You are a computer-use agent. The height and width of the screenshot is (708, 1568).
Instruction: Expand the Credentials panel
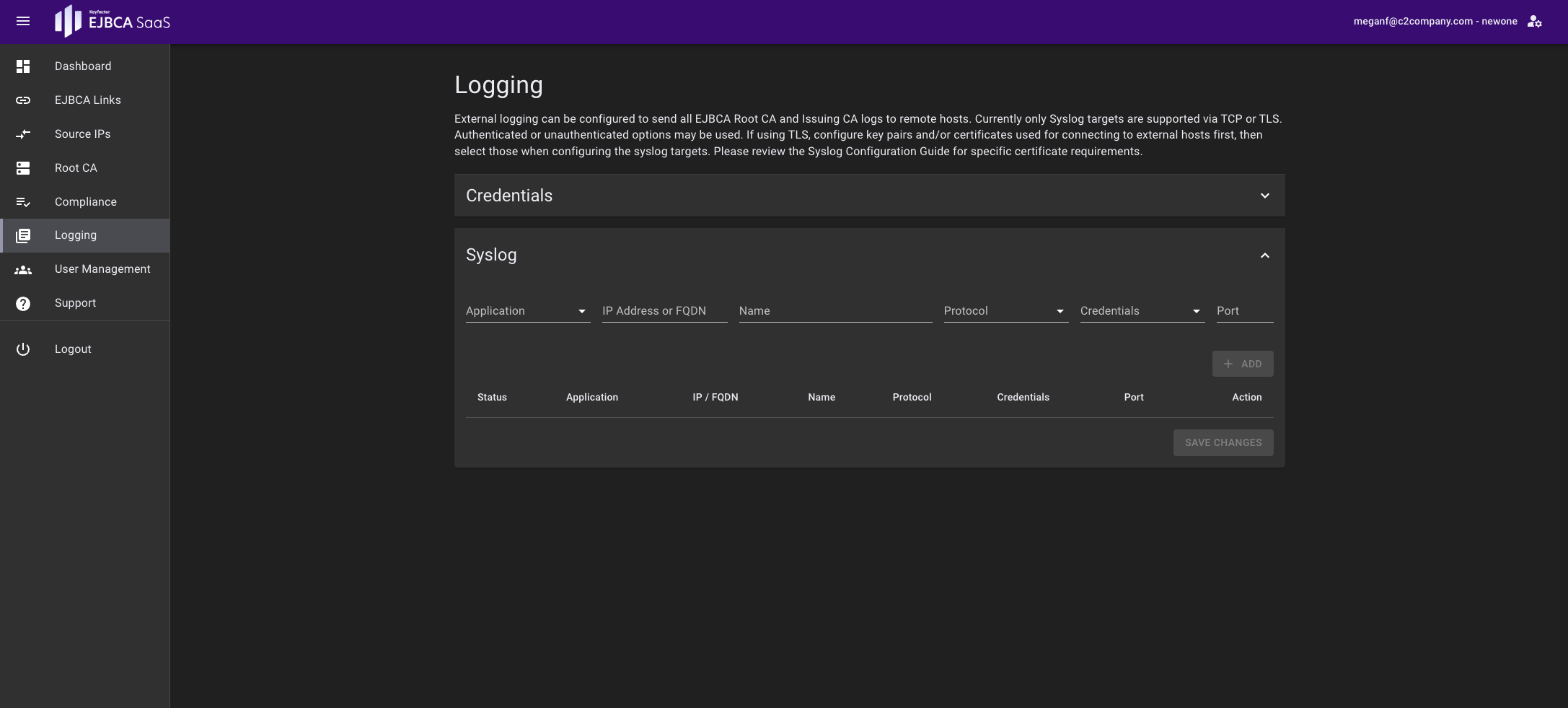coord(1264,196)
